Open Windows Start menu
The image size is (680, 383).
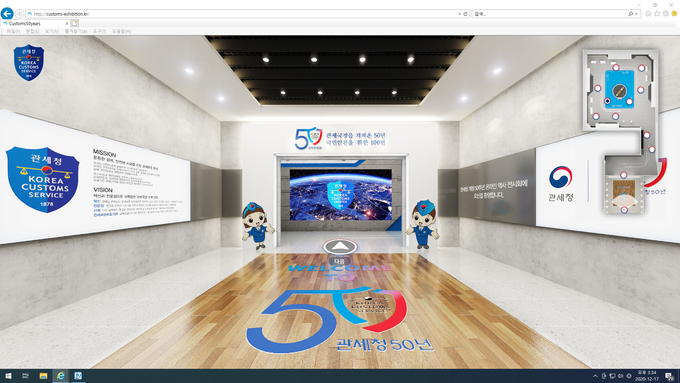coord(8,376)
